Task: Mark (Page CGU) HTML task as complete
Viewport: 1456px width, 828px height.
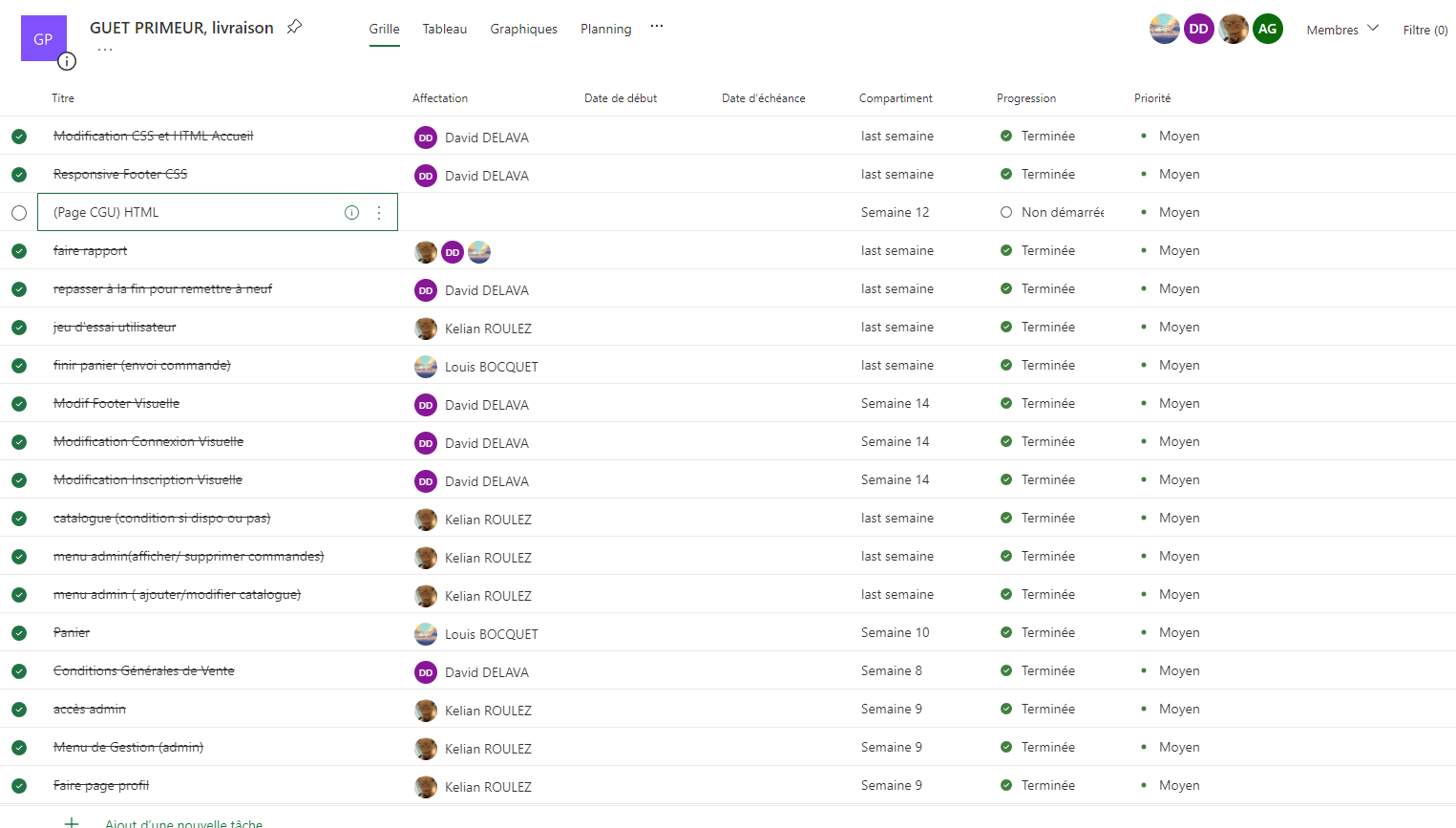Action: [x=19, y=212]
